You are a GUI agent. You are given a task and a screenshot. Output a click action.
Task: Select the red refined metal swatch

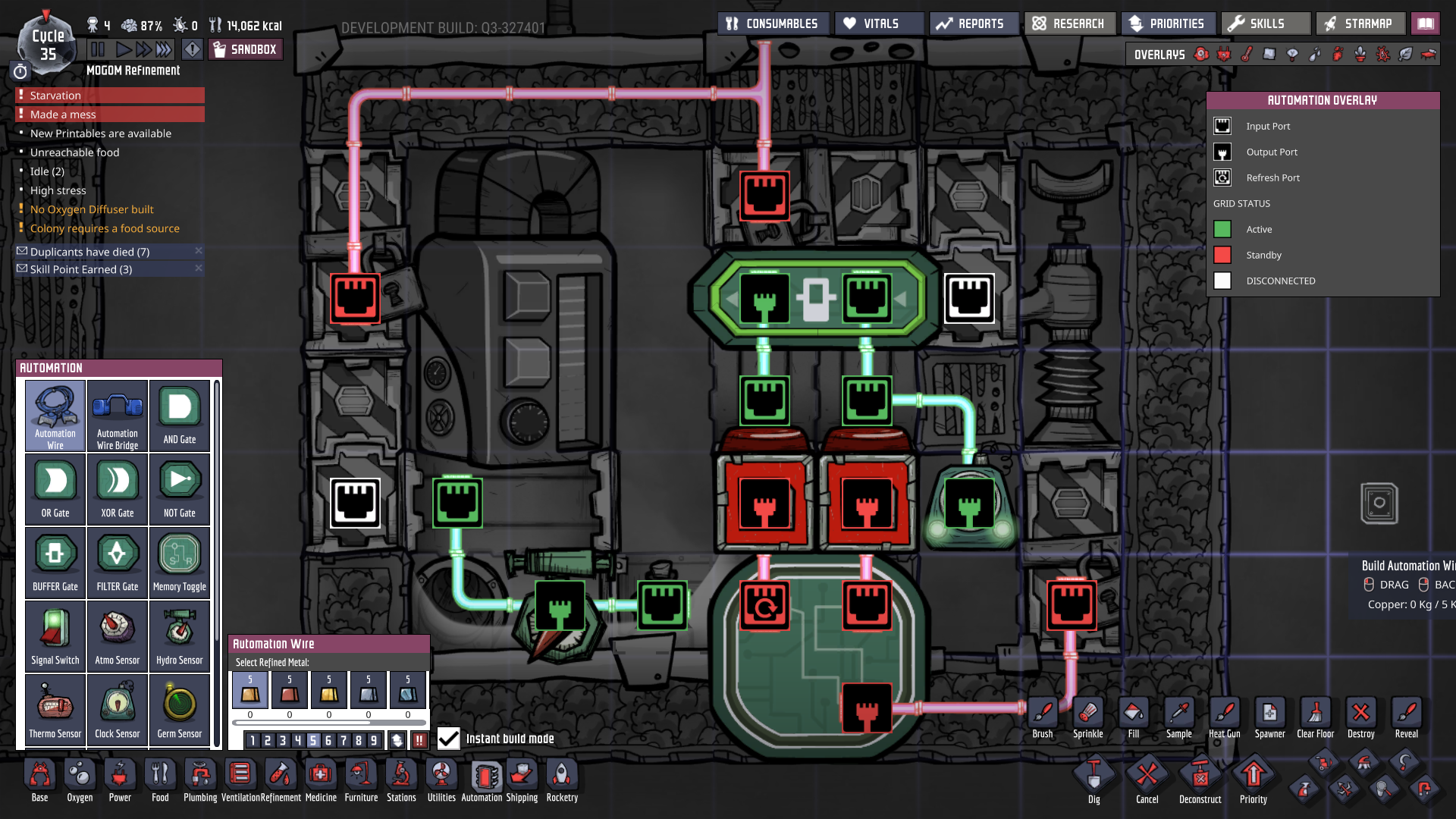tap(290, 692)
